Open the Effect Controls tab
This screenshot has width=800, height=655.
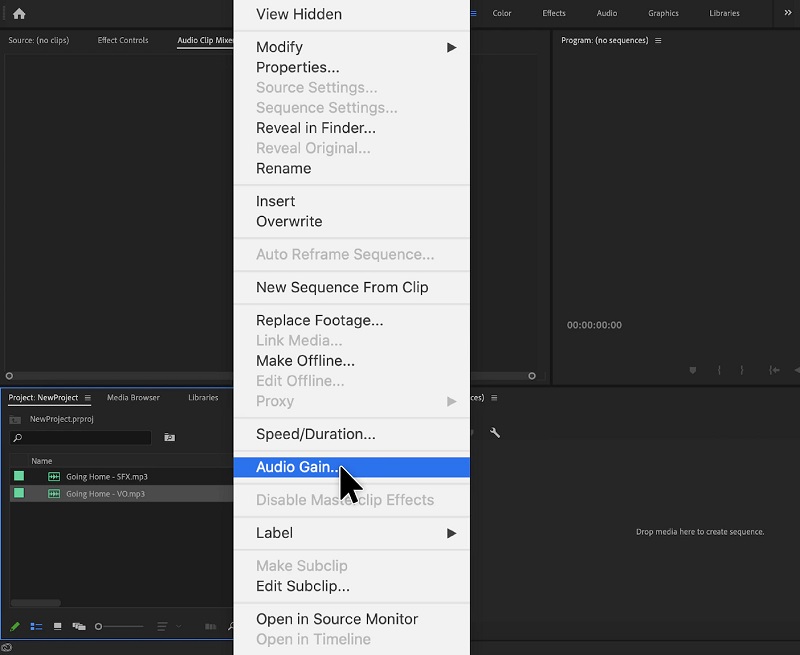pyautogui.click(x=123, y=41)
